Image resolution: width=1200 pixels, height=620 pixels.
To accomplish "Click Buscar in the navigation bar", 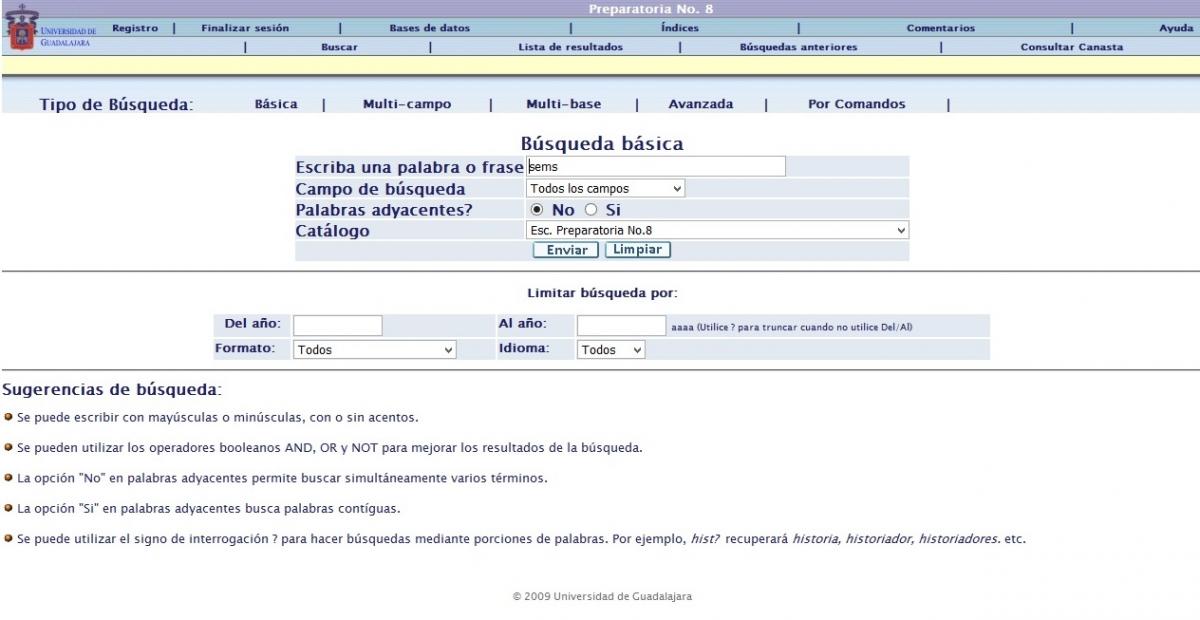I will coord(339,47).
